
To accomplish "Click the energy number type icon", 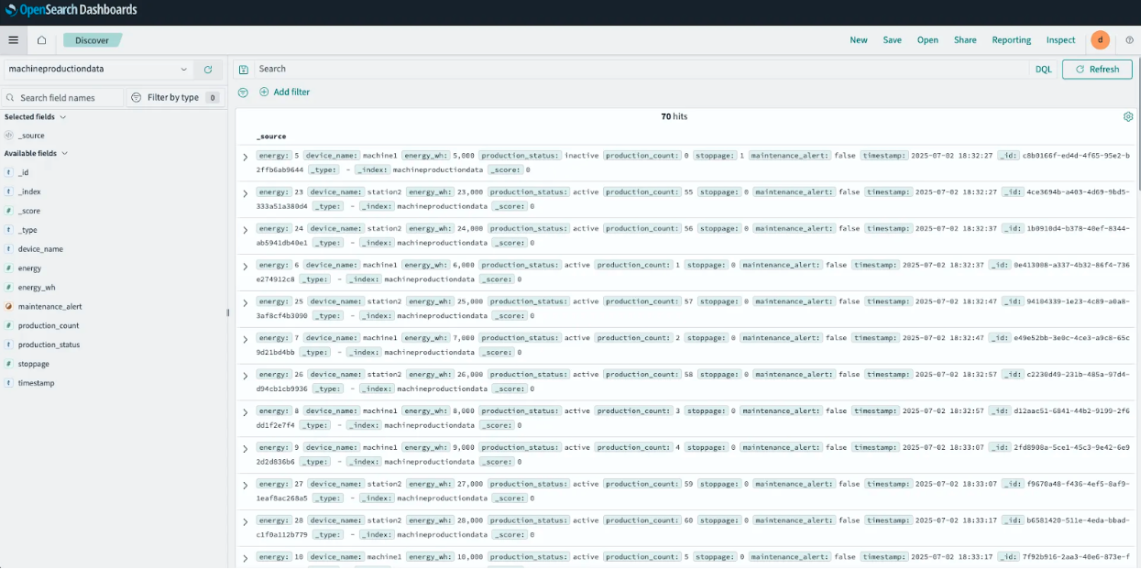I will (x=9, y=268).
